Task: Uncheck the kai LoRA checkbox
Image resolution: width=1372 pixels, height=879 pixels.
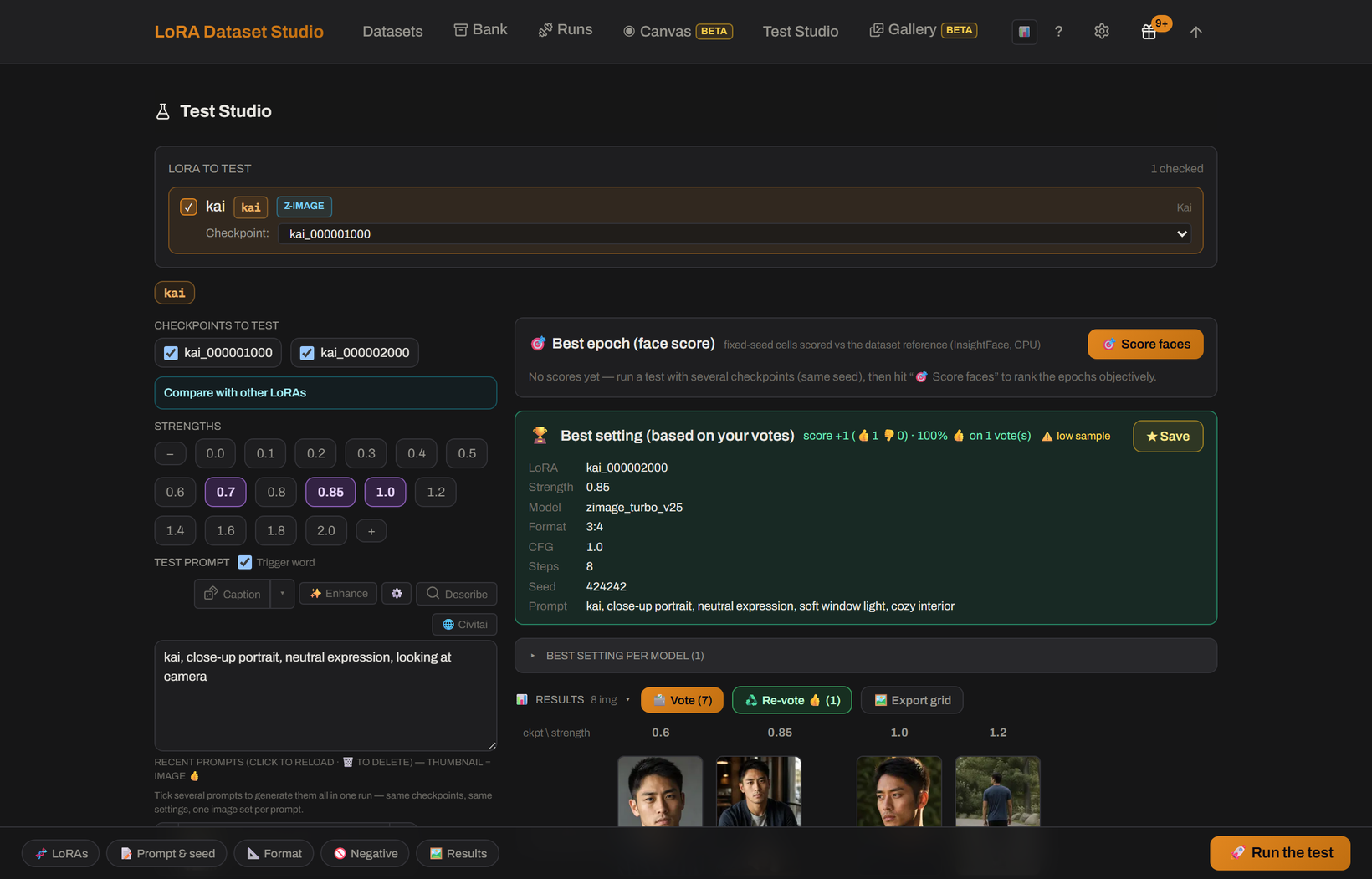Action: pos(188,207)
